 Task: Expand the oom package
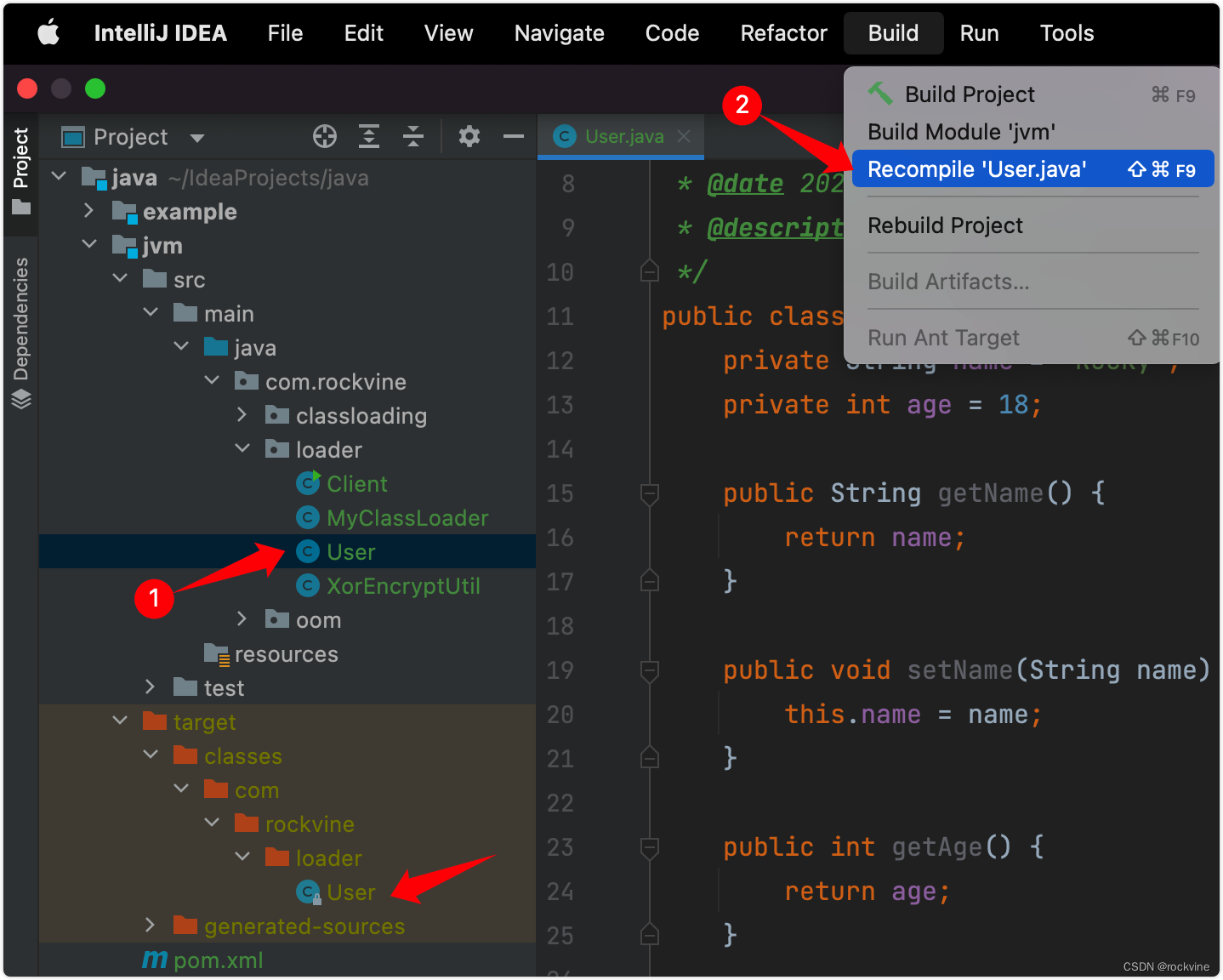[x=242, y=618]
